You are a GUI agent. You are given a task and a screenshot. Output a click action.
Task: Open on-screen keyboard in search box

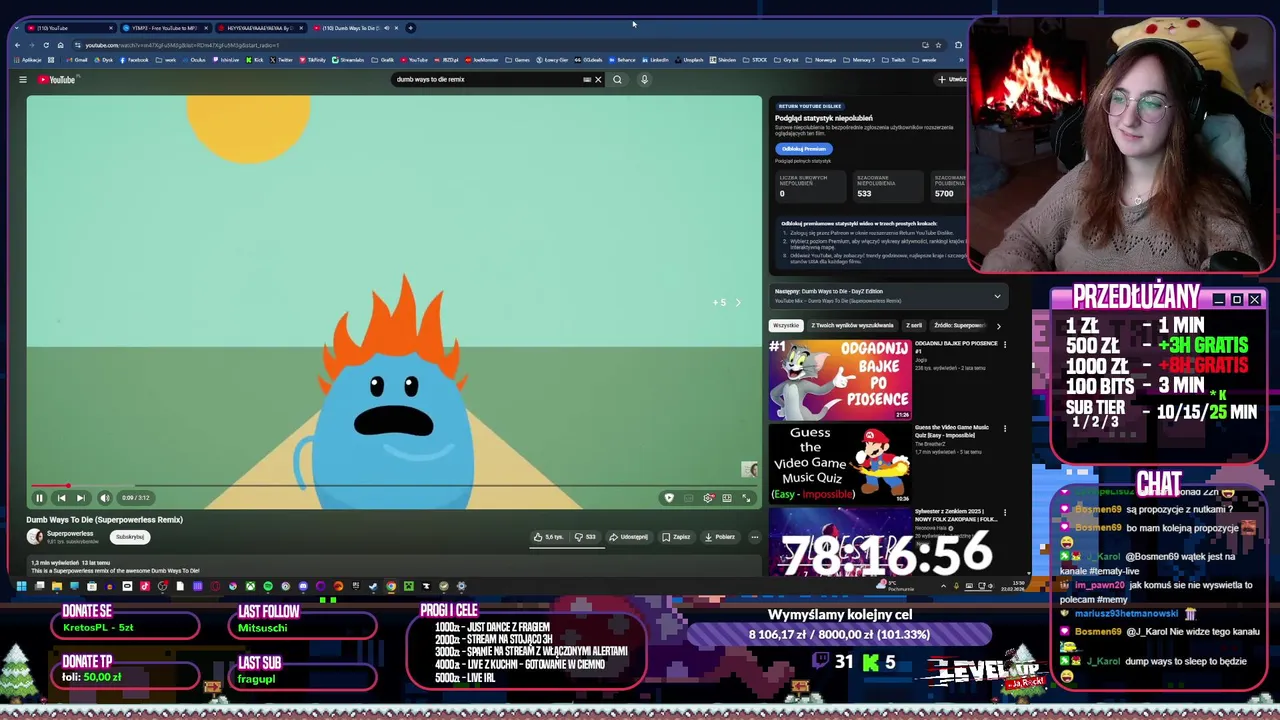pos(587,80)
